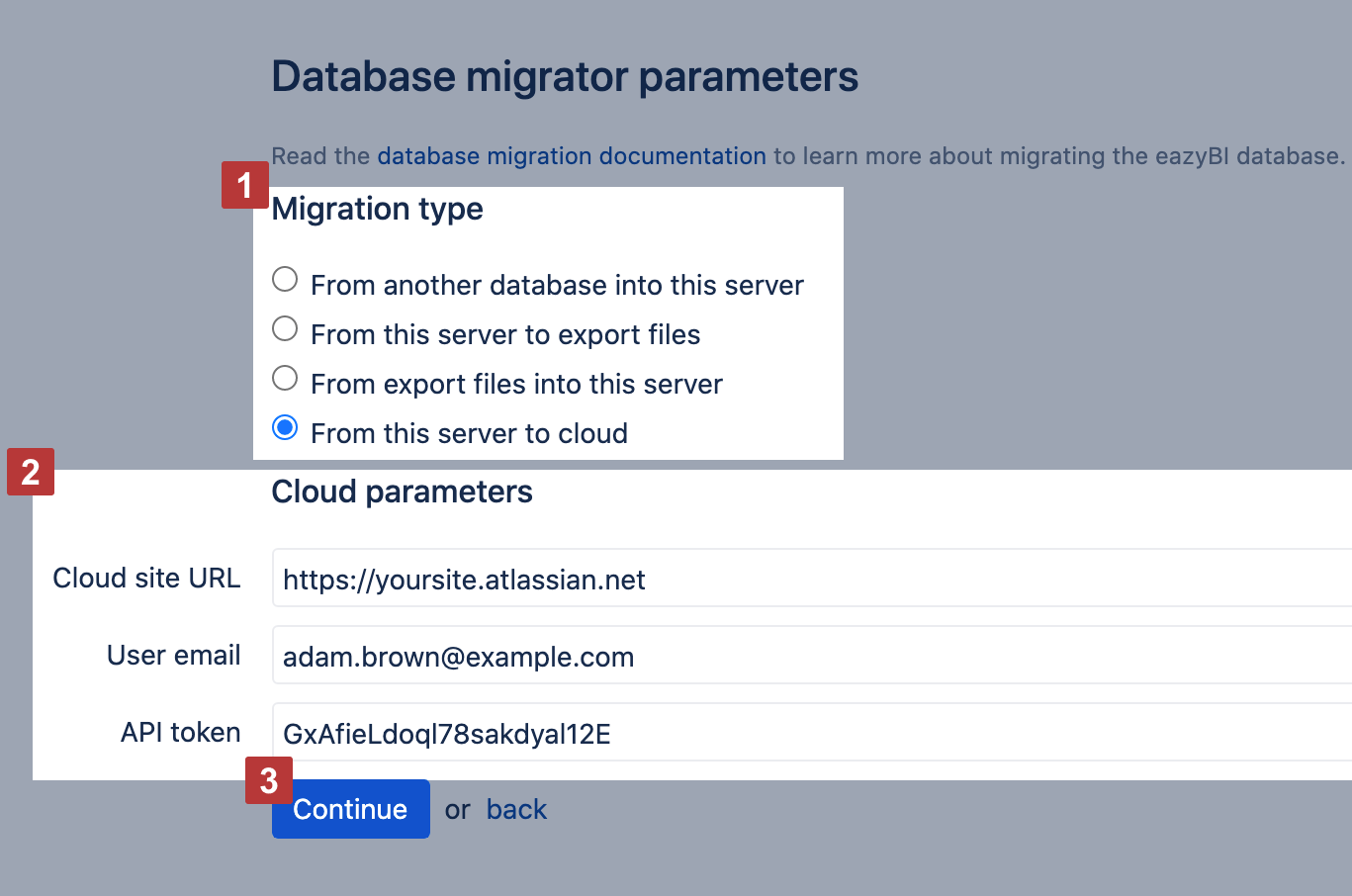Viewport: 1352px width, 896px height.
Task: Click the 'Database migrator parameters' page title
Action: coord(565,77)
